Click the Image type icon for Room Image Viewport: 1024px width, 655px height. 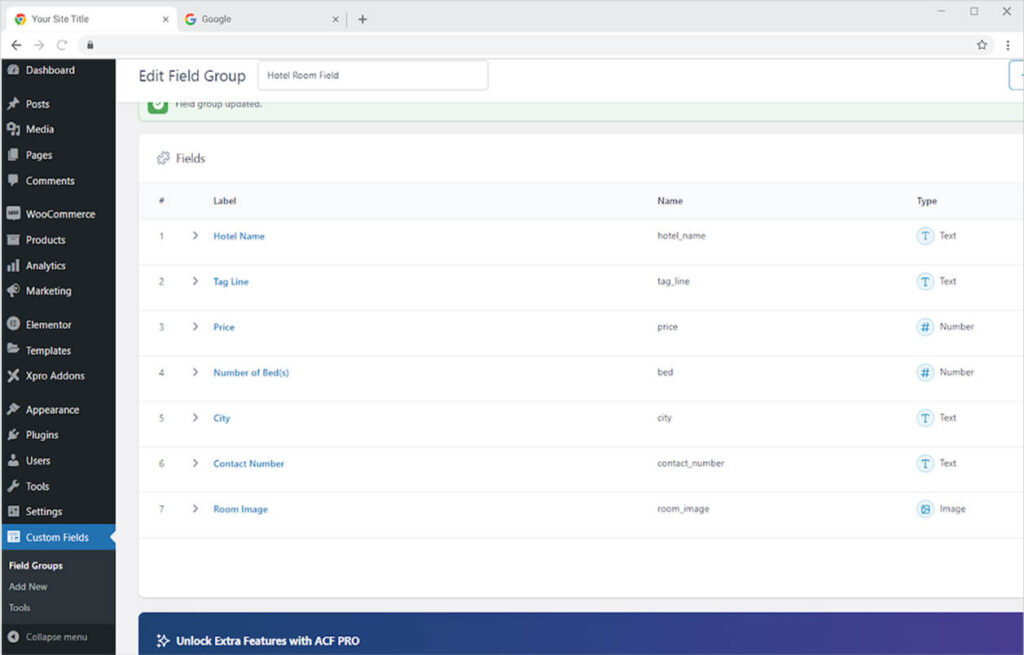coord(925,509)
